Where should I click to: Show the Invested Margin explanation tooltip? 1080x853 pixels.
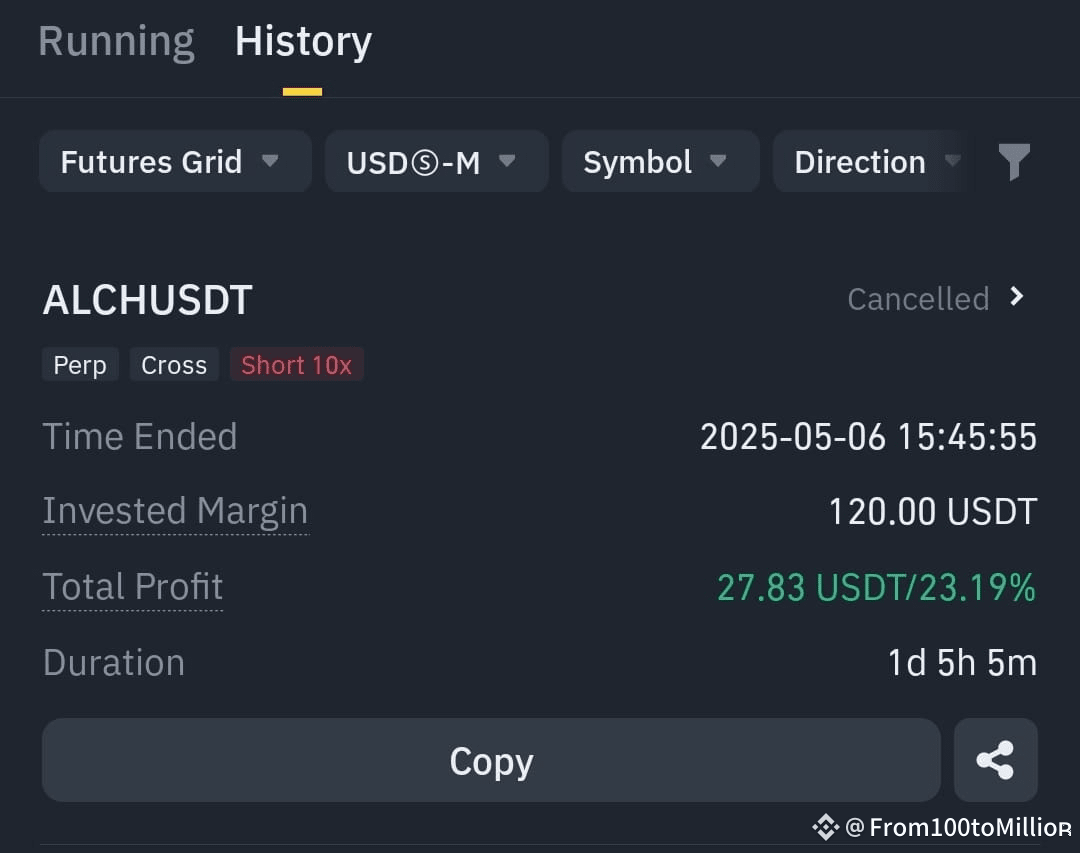coord(175,513)
